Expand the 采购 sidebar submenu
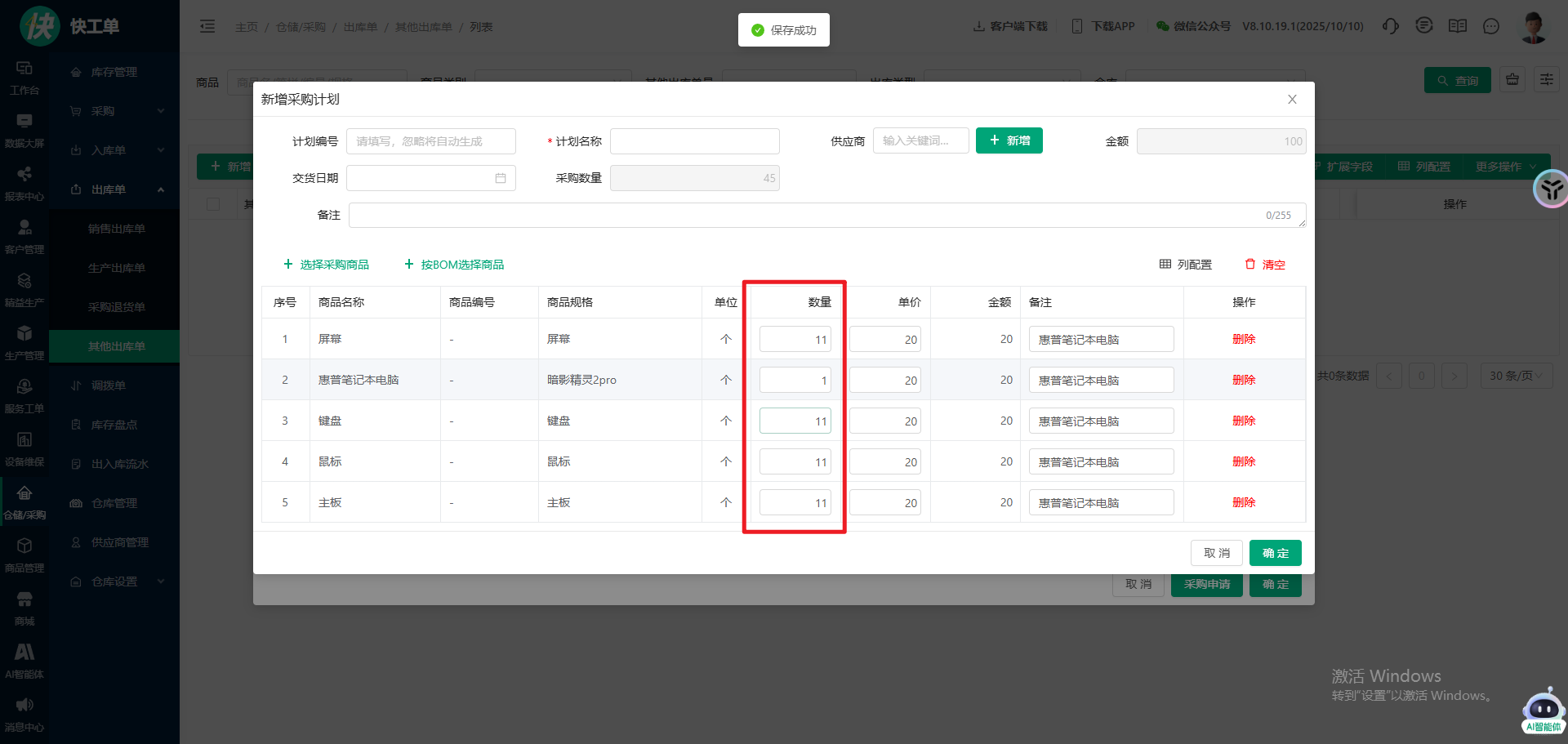Image resolution: width=1568 pixels, height=744 pixels. pyautogui.click(x=114, y=111)
